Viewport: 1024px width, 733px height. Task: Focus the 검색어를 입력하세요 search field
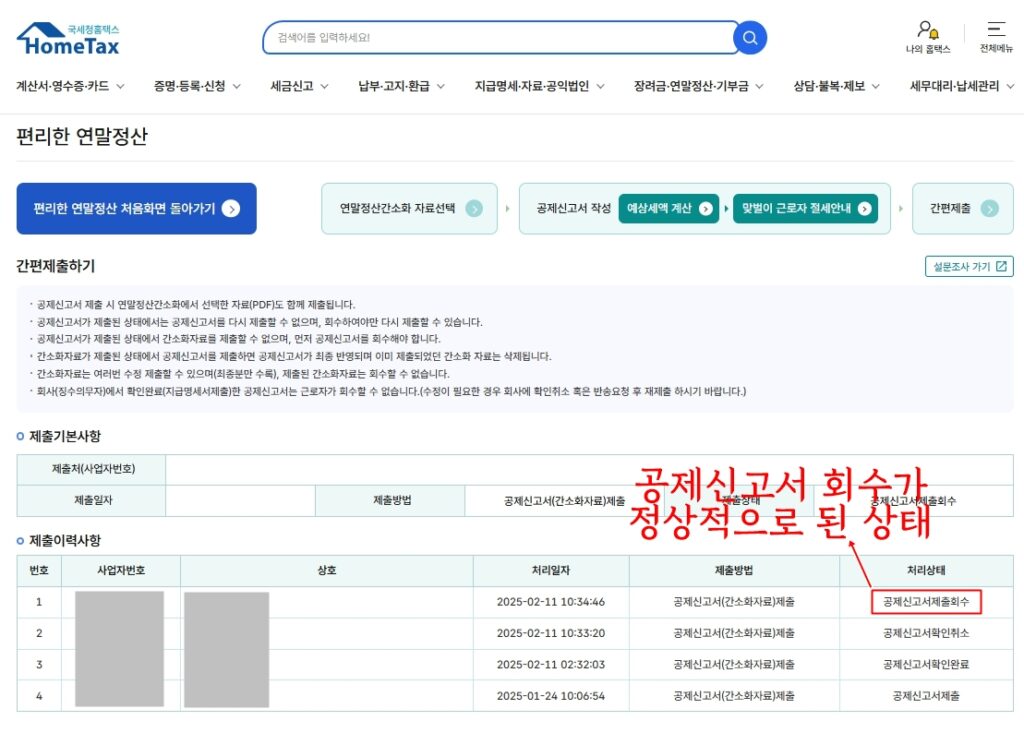pyautogui.click(x=500, y=38)
